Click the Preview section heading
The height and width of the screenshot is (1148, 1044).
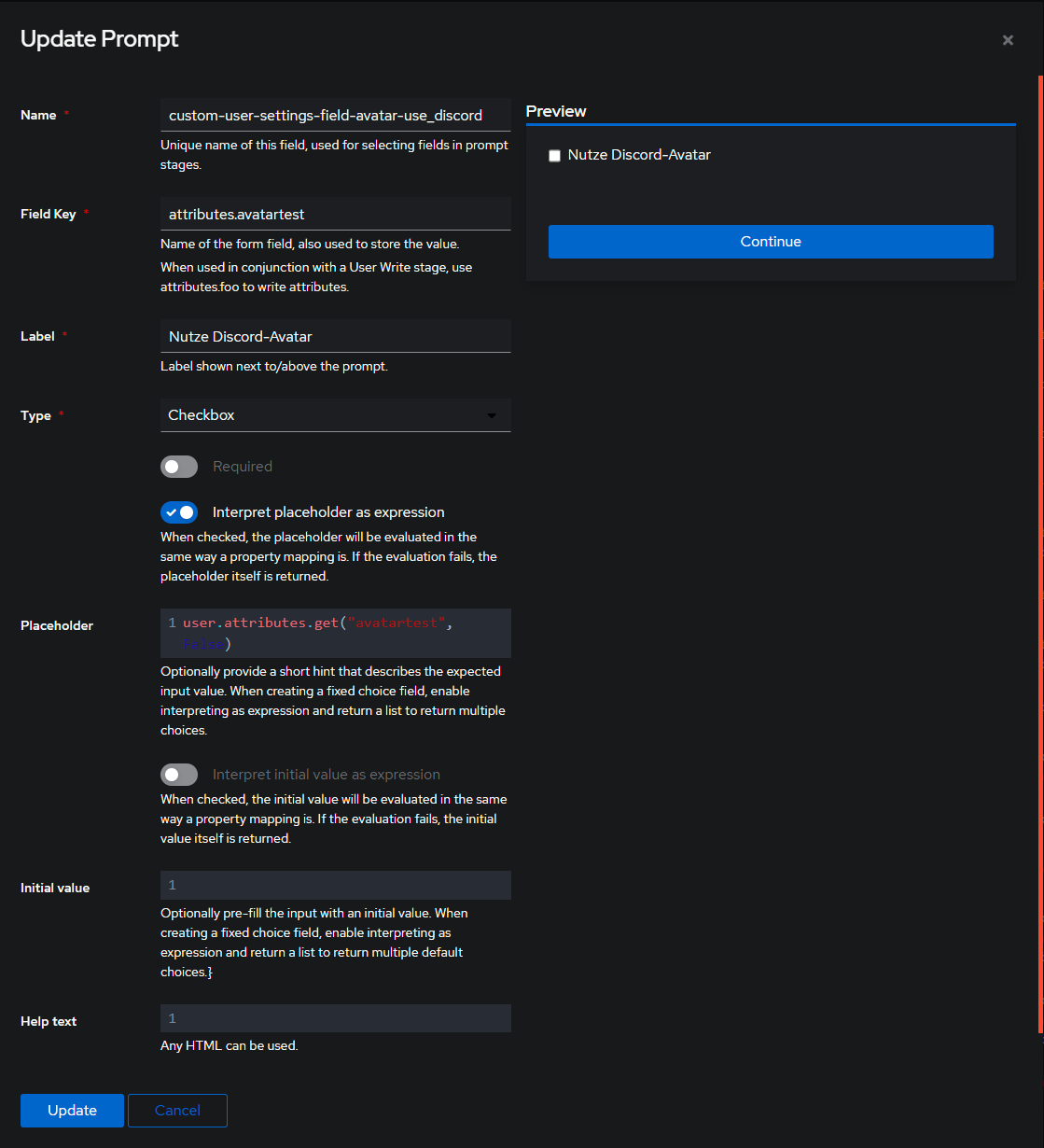pyautogui.click(x=556, y=110)
